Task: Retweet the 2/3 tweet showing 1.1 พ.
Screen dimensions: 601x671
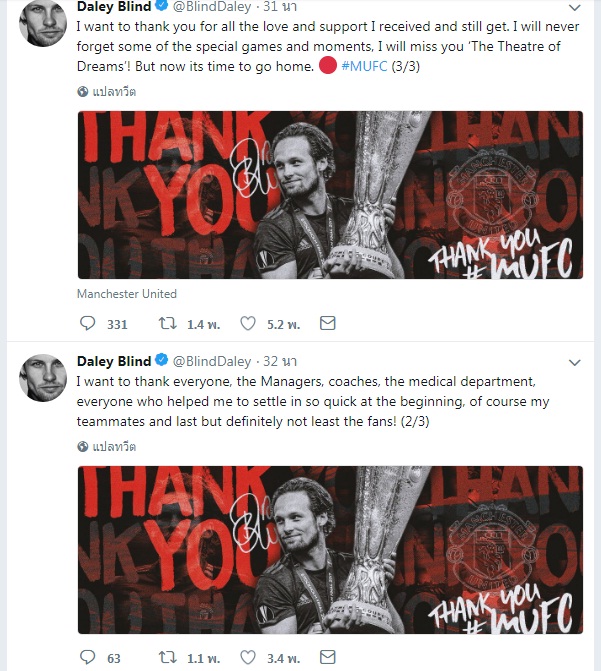Action: tap(167, 657)
